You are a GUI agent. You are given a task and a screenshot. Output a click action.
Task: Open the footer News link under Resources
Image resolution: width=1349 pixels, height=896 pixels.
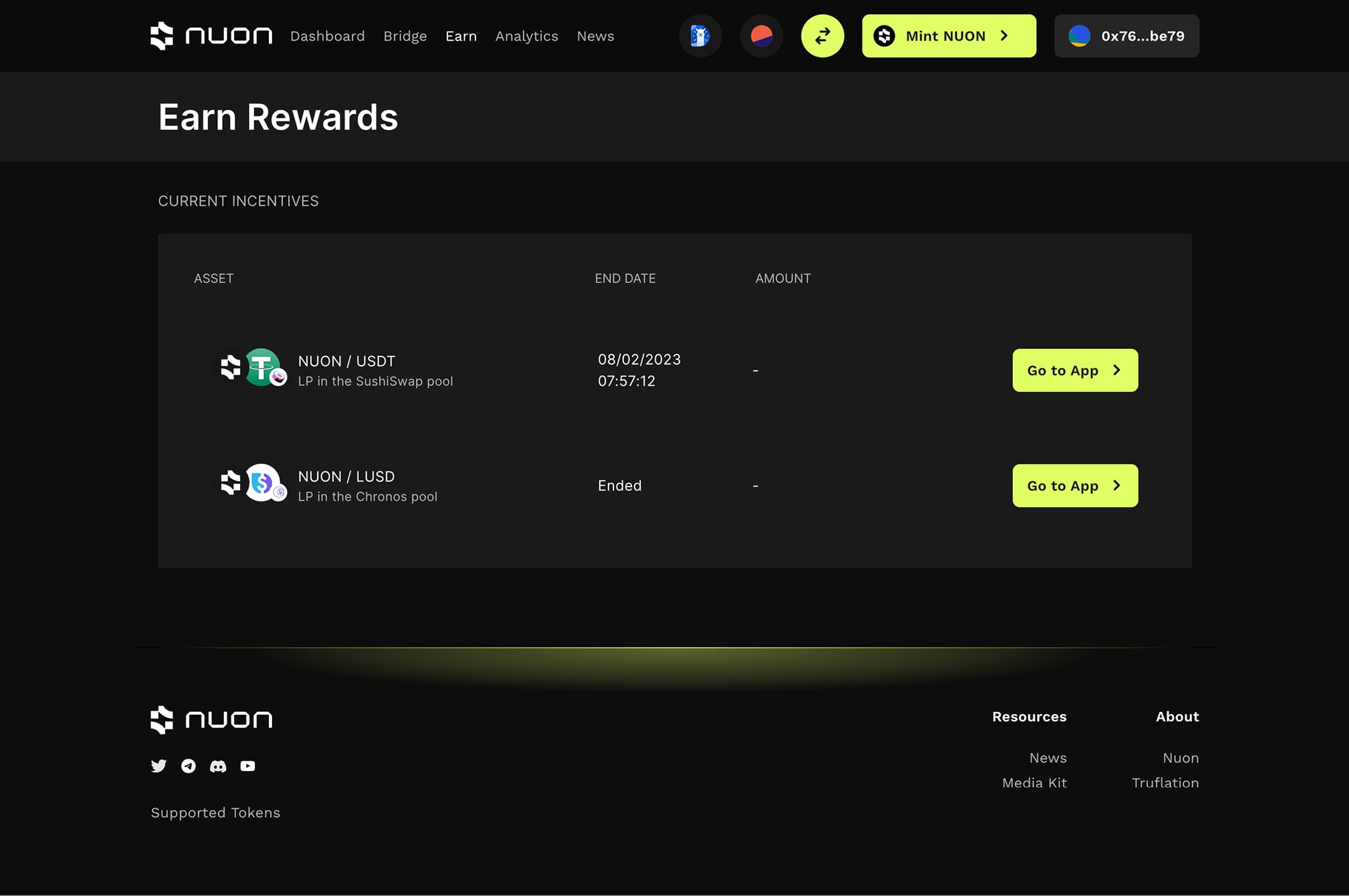point(1048,758)
